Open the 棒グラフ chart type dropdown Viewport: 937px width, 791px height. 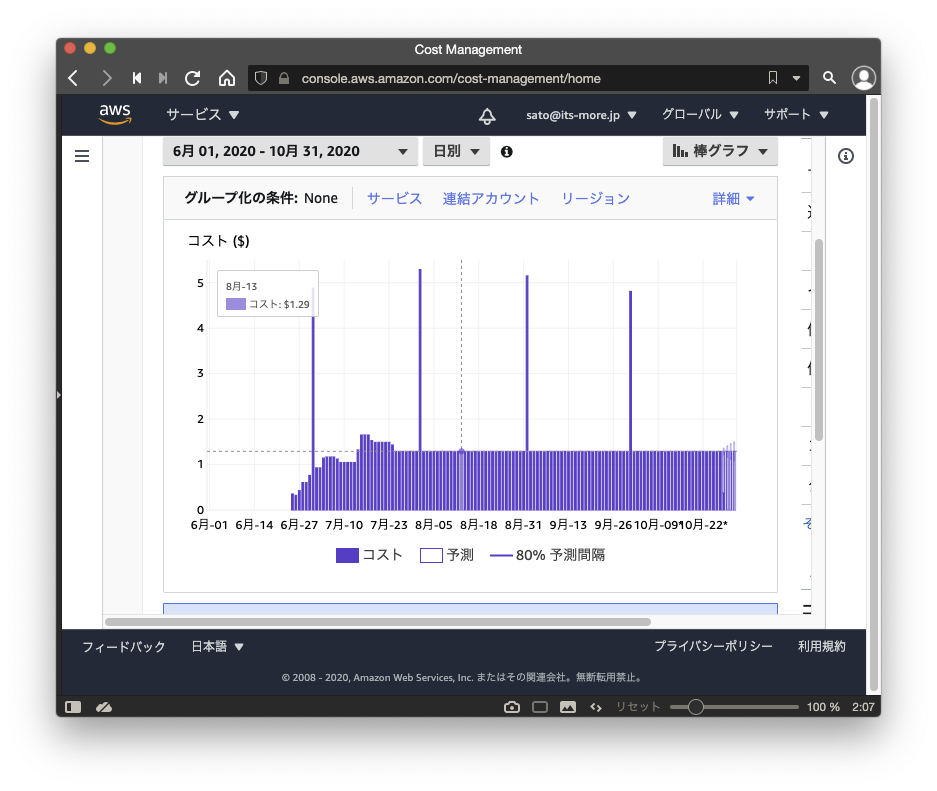720,151
